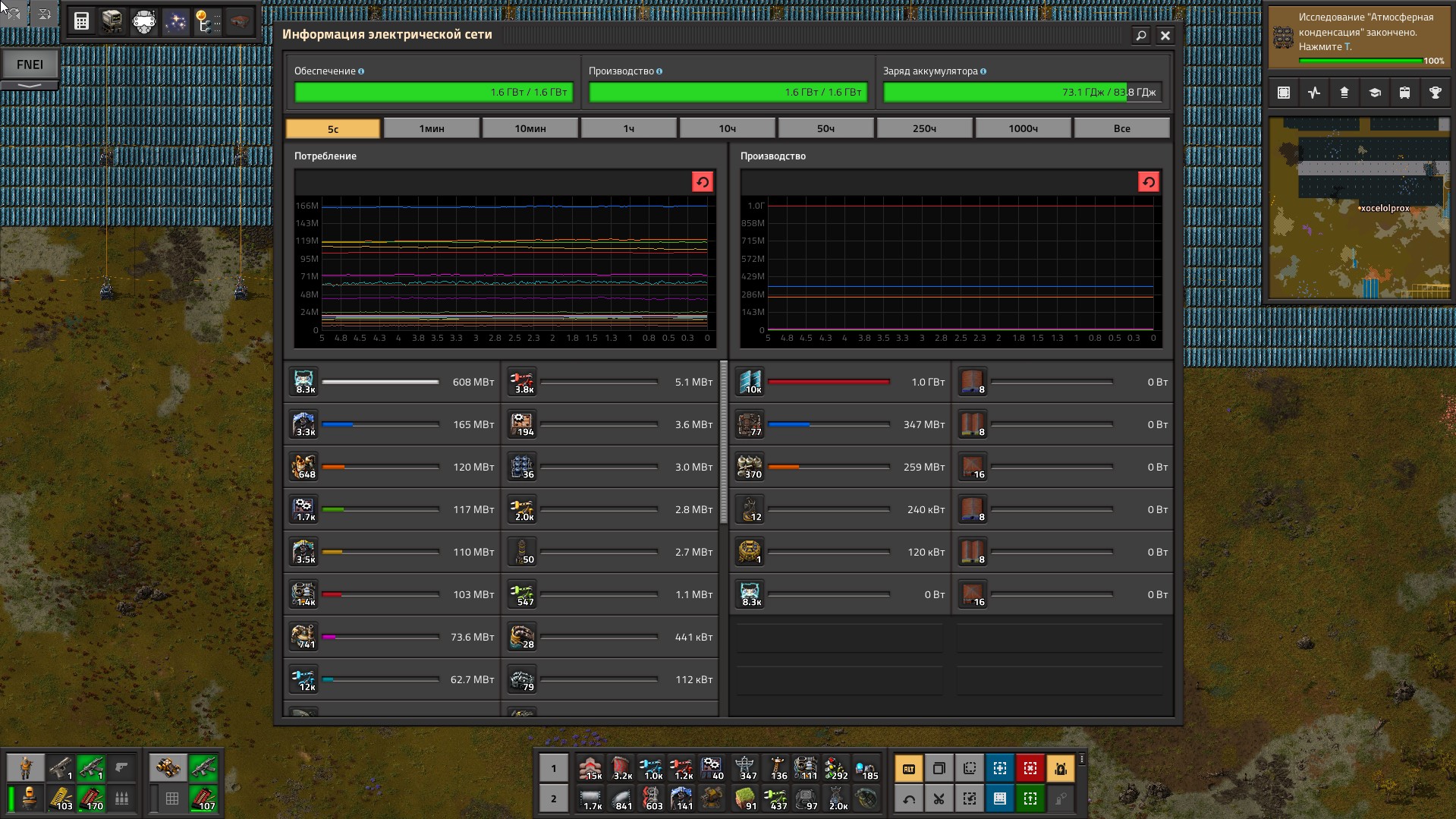Select the 50ч time range tab
Screen dimensions: 1456x819
826,128
